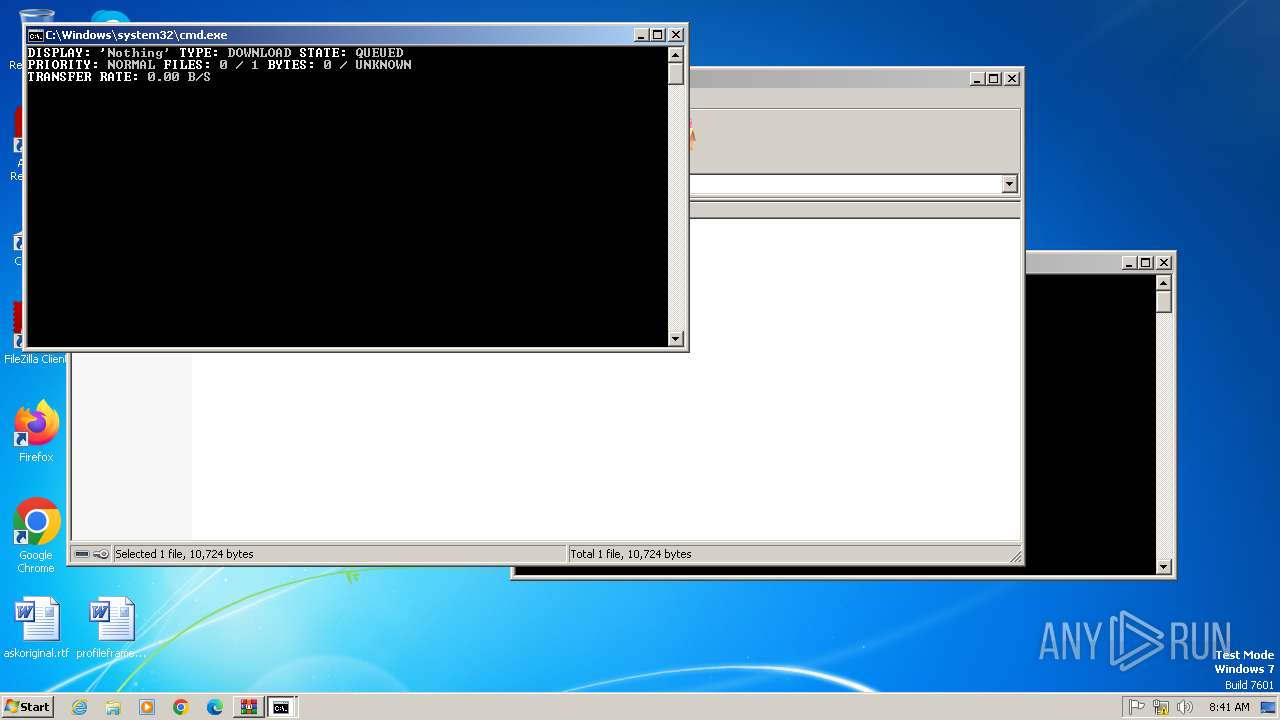Viewport: 1280px width, 720px height.
Task: Click the background cmd window scrollbar thumb
Action: pos(1163,302)
